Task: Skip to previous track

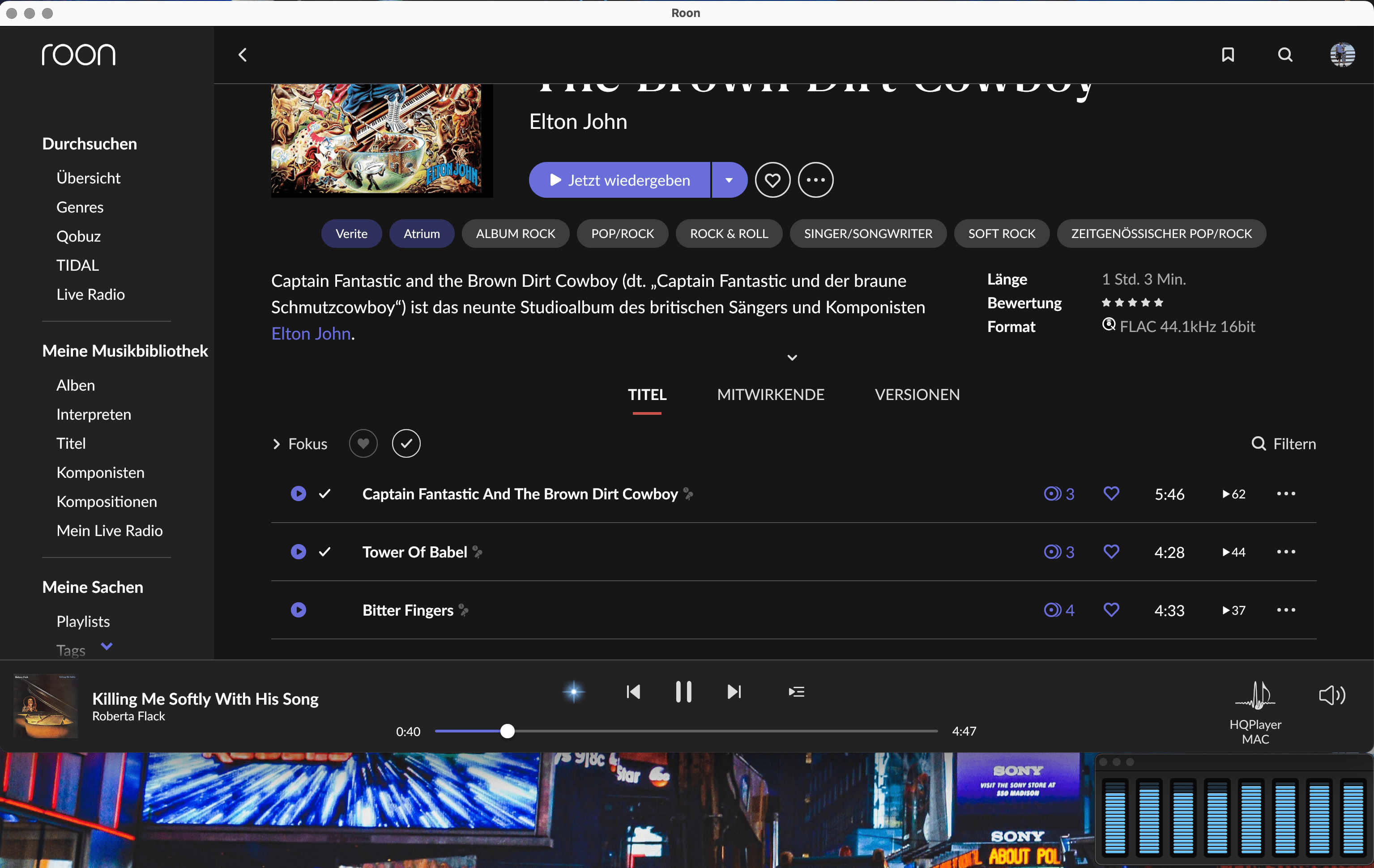Action: (x=633, y=692)
